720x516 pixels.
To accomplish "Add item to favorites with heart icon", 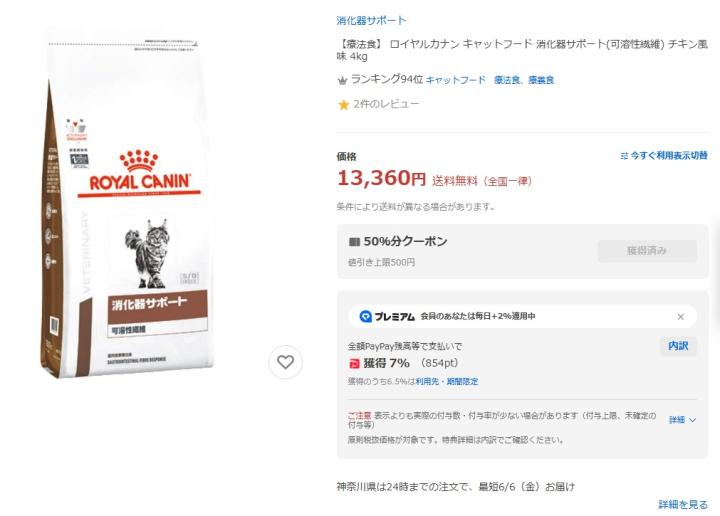I will 285,362.
